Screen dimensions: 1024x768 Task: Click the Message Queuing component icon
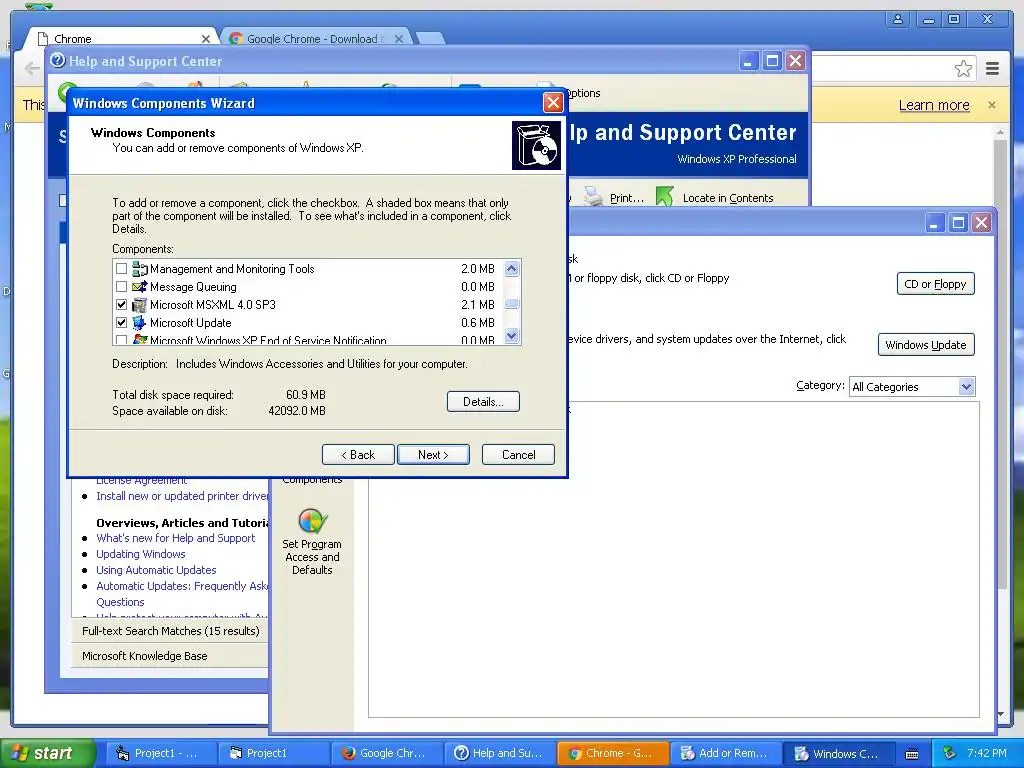coord(139,287)
